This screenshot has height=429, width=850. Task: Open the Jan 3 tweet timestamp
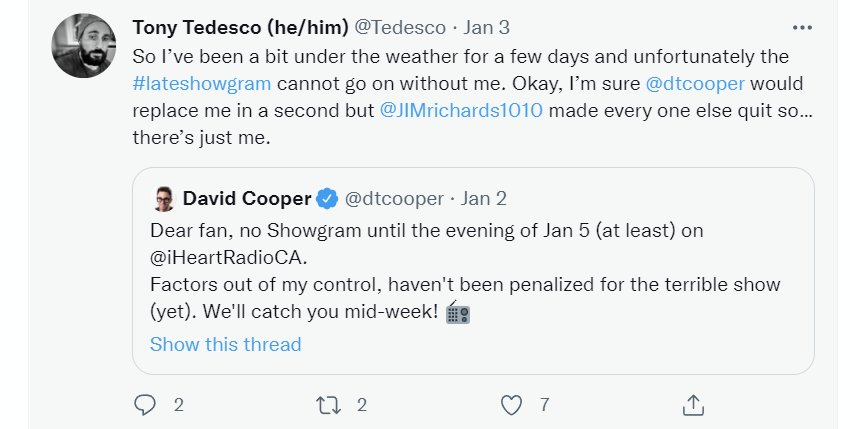point(486,28)
